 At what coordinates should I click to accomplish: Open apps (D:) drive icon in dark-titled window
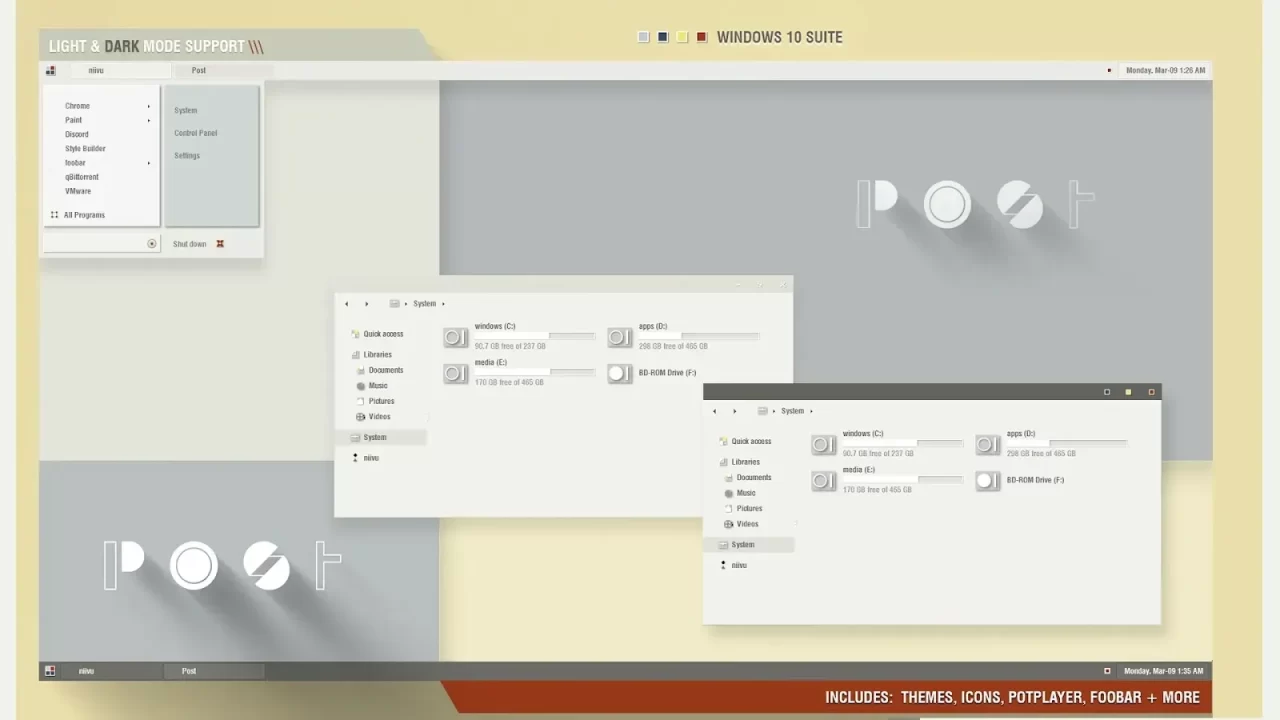(x=988, y=445)
